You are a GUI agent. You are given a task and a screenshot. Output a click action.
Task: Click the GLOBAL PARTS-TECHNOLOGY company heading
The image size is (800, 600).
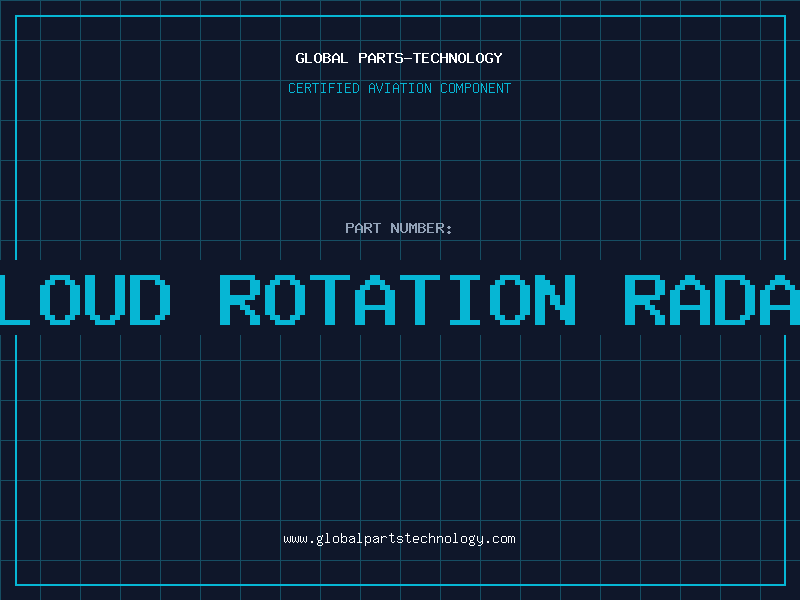click(399, 58)
